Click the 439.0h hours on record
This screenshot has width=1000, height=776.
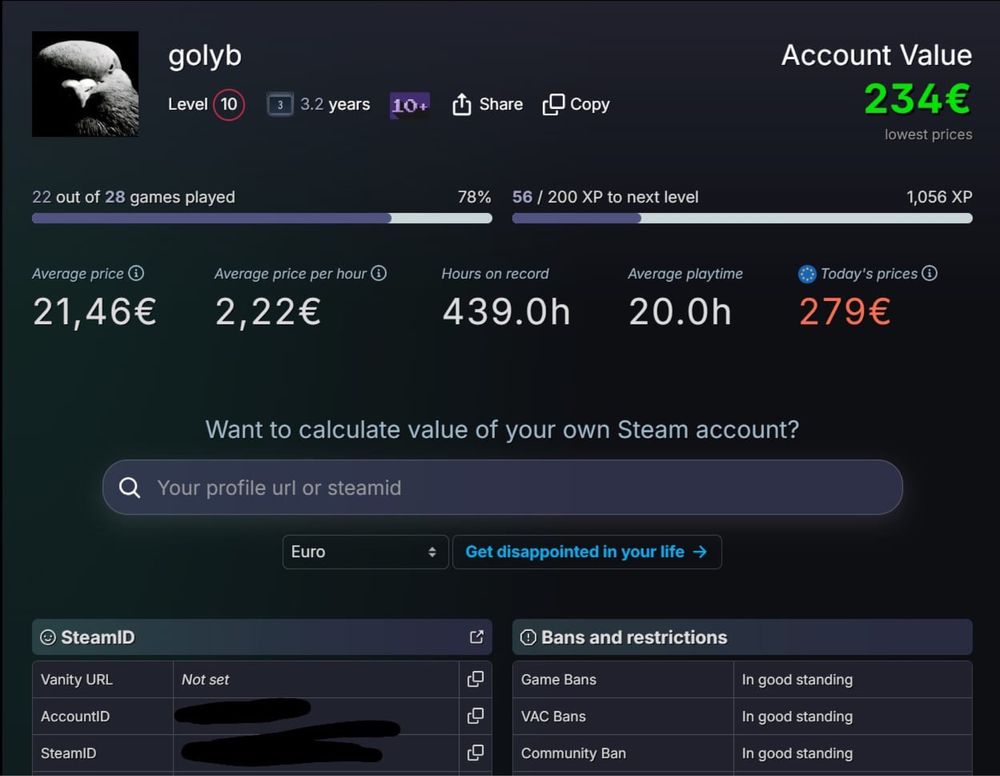click(x=506, y=312)
